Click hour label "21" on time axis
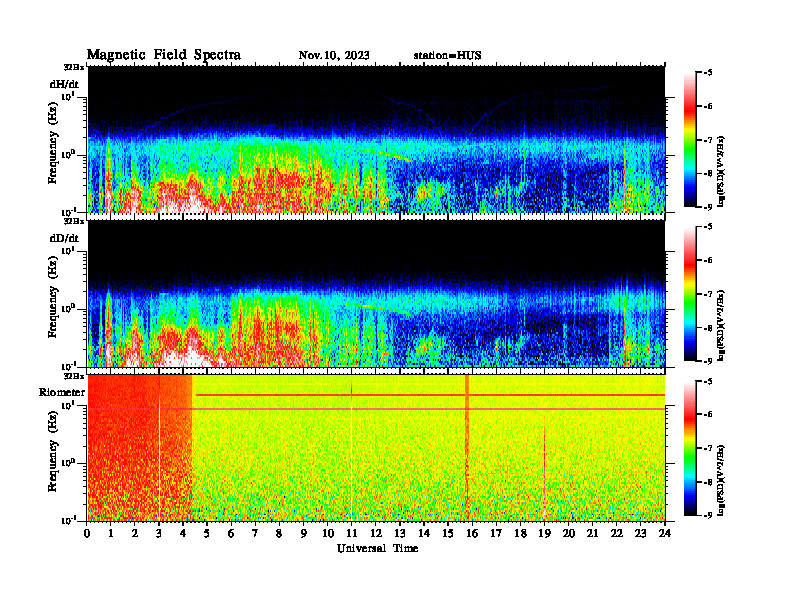Viewport: 792px width, 612px height. click(592, 533)
